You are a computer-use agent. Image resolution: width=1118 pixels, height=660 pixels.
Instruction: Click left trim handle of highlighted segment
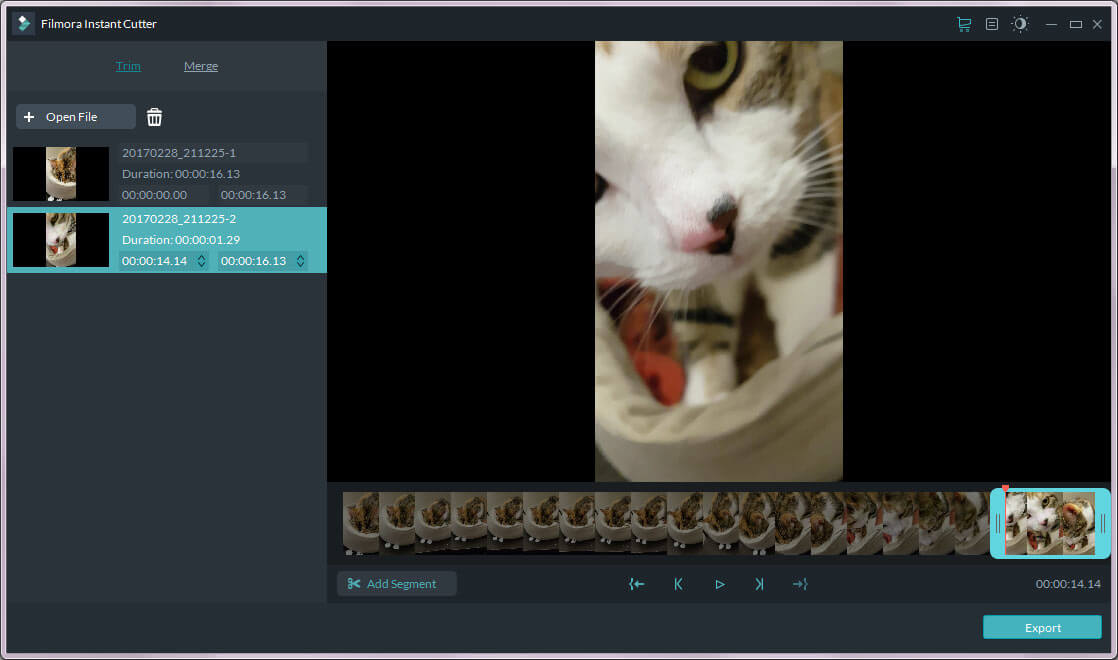(998, 524)
